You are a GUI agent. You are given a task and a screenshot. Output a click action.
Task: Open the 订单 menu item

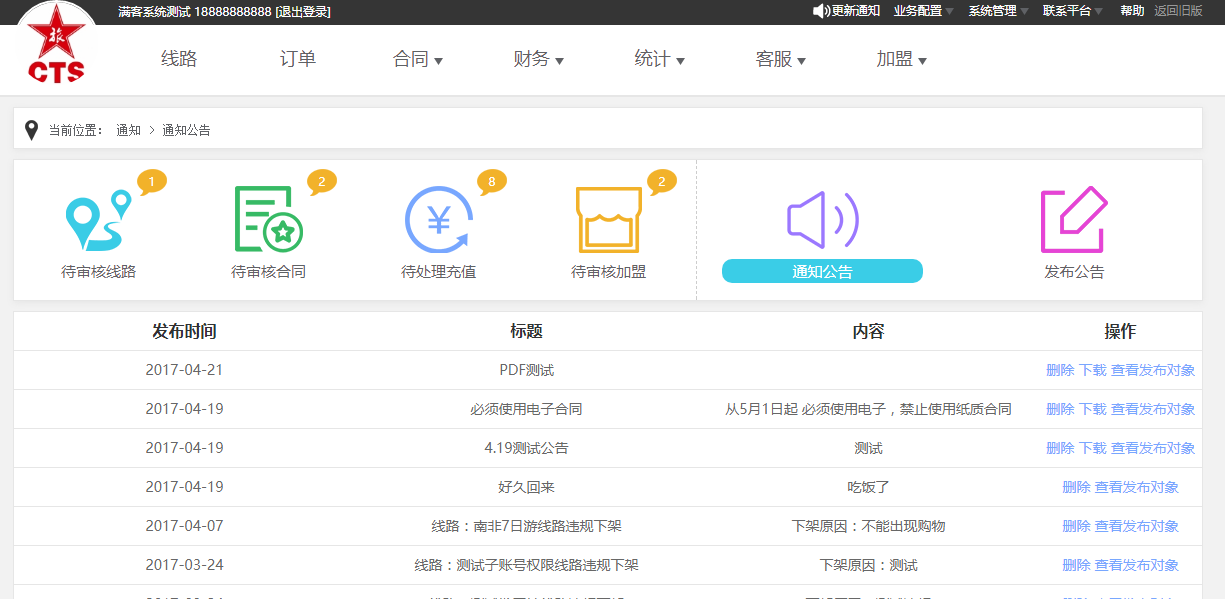tap(297, 60)
